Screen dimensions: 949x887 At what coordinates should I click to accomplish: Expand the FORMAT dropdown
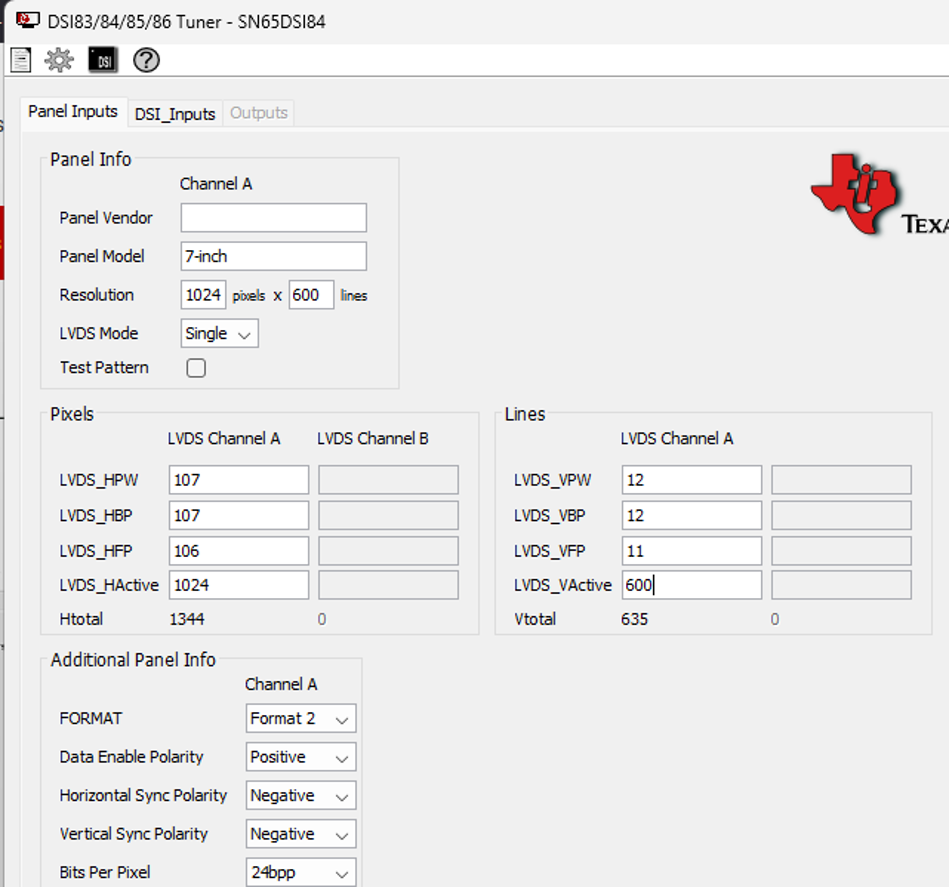point(301,718)
